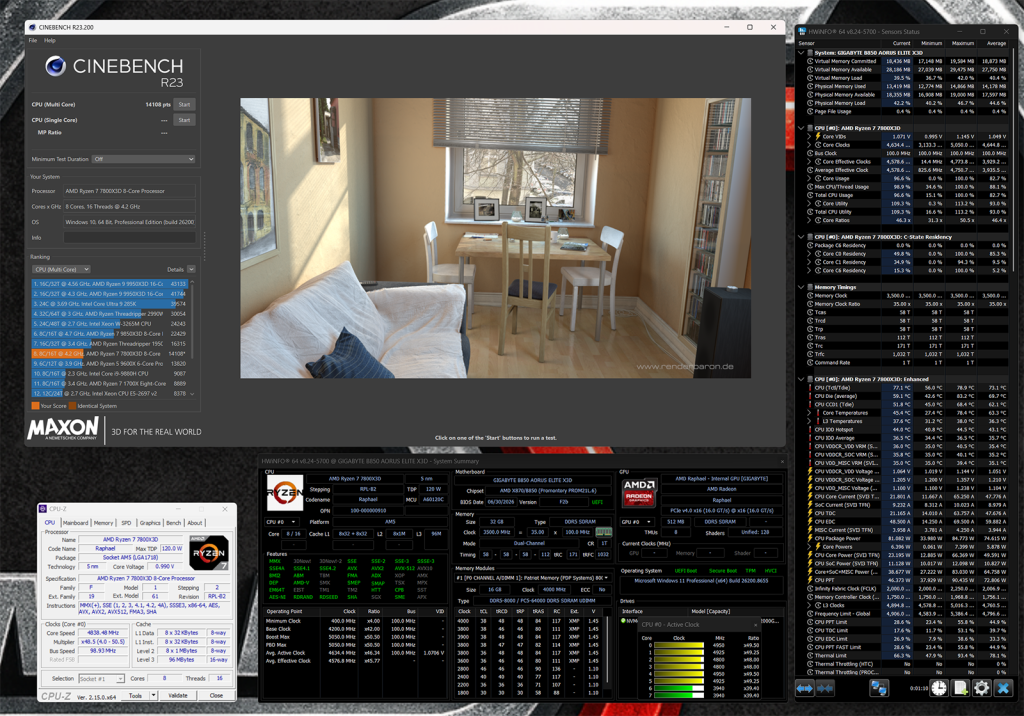Open the CPU #0 selector in HWiNFO summary
The image size is (1024, 716).
click(282, 522)
